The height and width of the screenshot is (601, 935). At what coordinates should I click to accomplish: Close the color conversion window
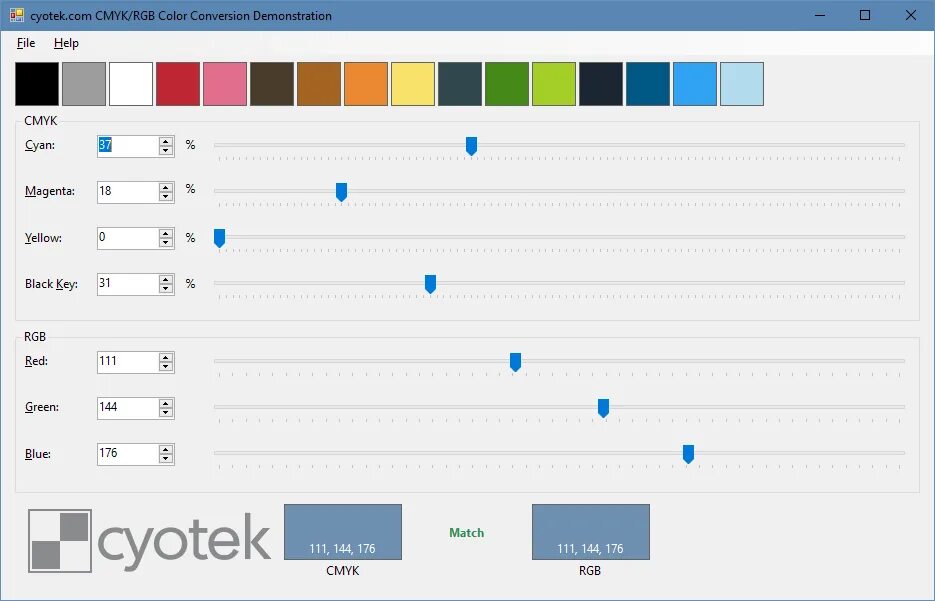point(911,16)
